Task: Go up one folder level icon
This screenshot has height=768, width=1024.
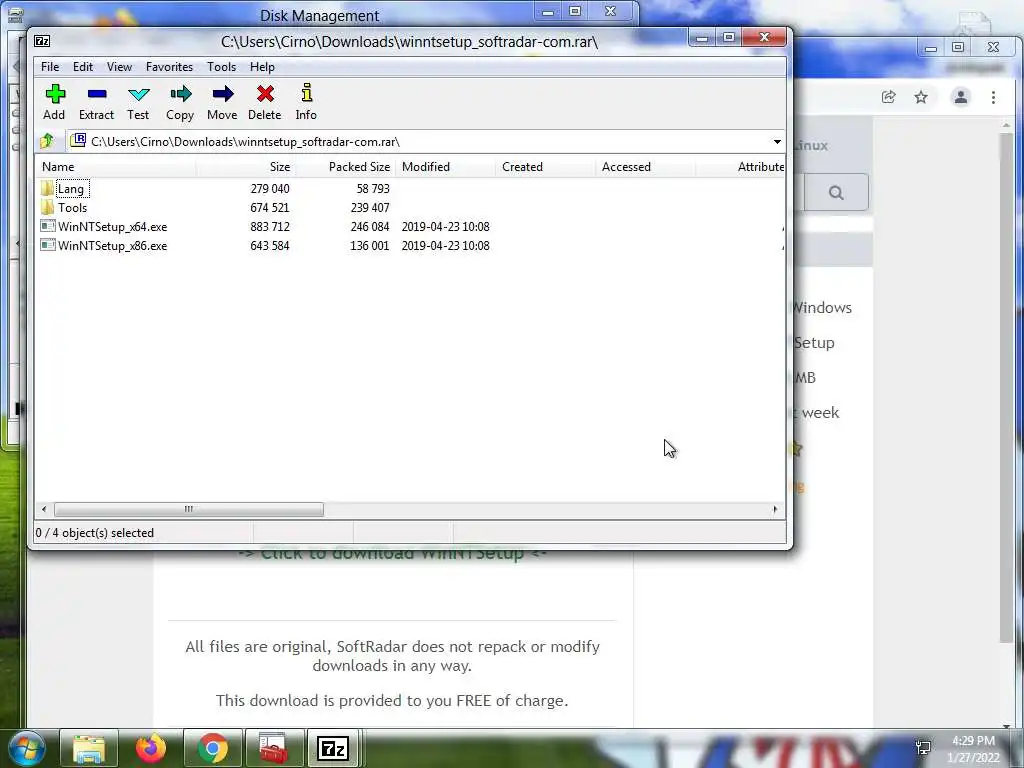Action: pyautogui.click(x=47, y=140)
